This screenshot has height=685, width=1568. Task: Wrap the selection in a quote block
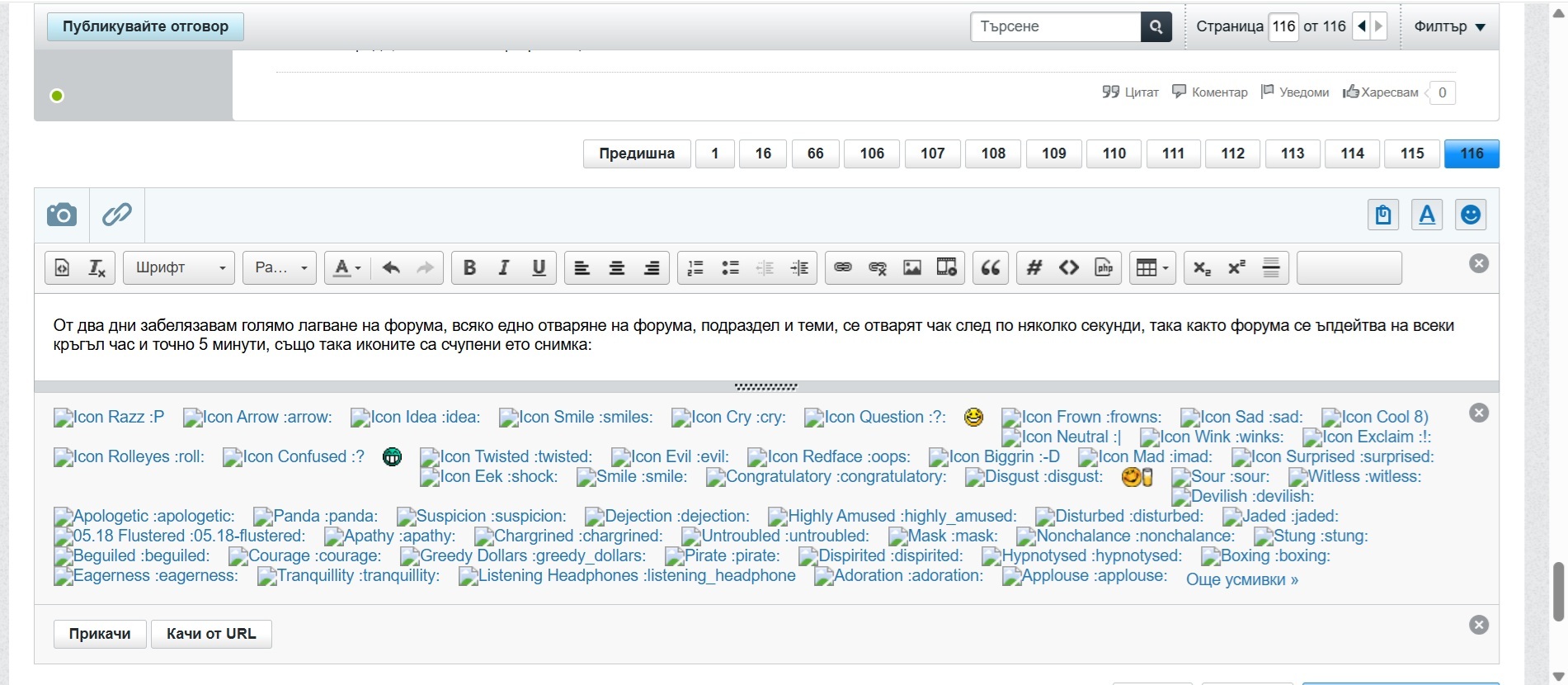tap(991, 267)
